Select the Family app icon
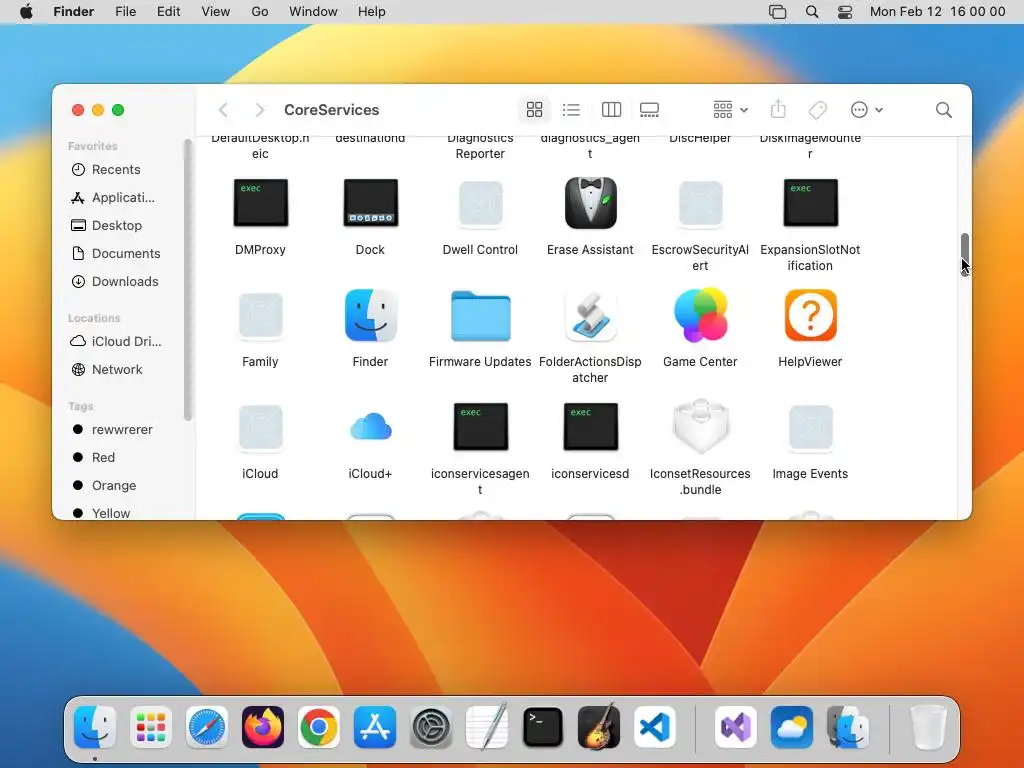Viewport: 1024px width, 768px height. coord(261,316)
